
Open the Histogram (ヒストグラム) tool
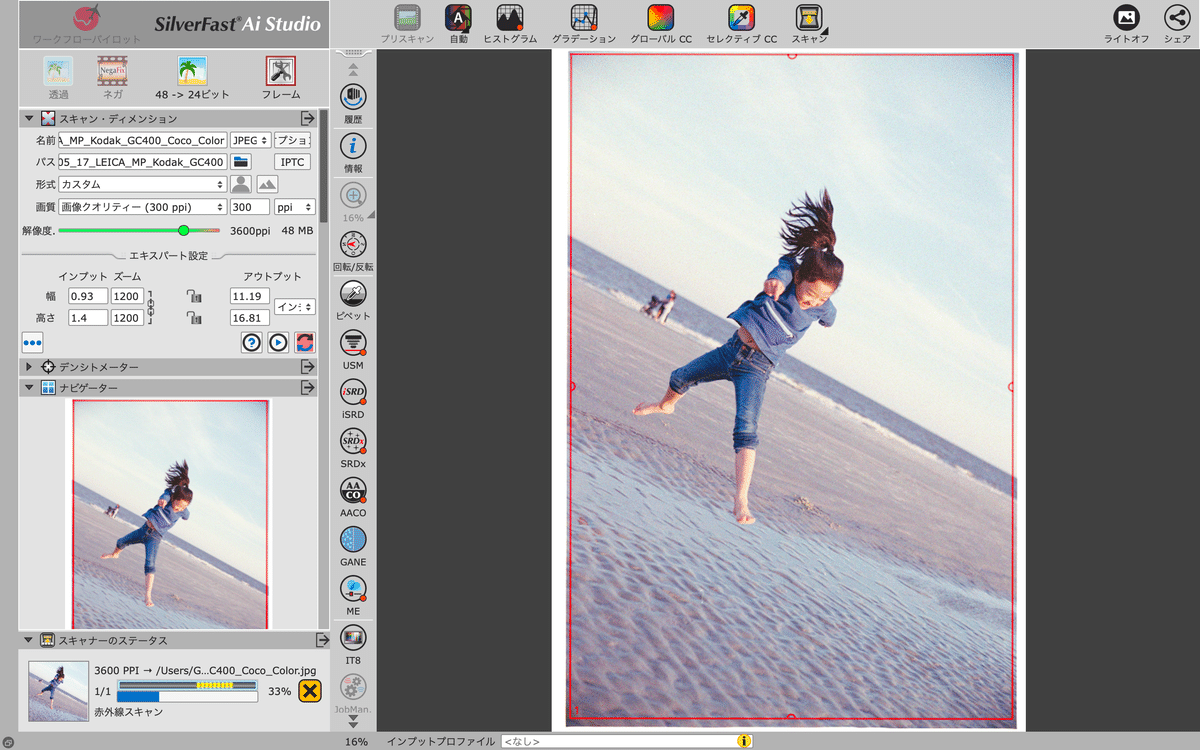(509, 18)
